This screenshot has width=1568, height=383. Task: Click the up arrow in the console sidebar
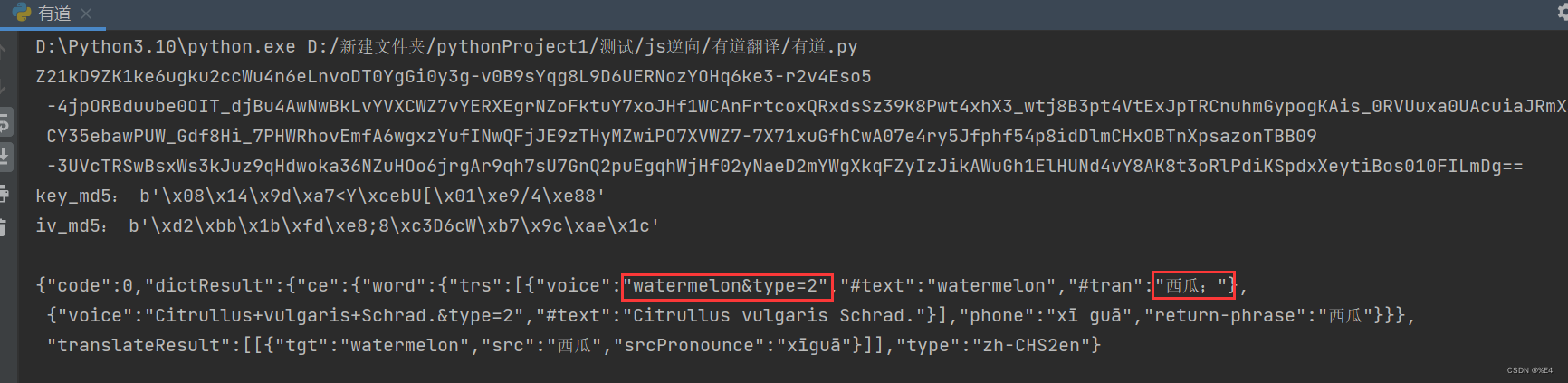[5, 52]
